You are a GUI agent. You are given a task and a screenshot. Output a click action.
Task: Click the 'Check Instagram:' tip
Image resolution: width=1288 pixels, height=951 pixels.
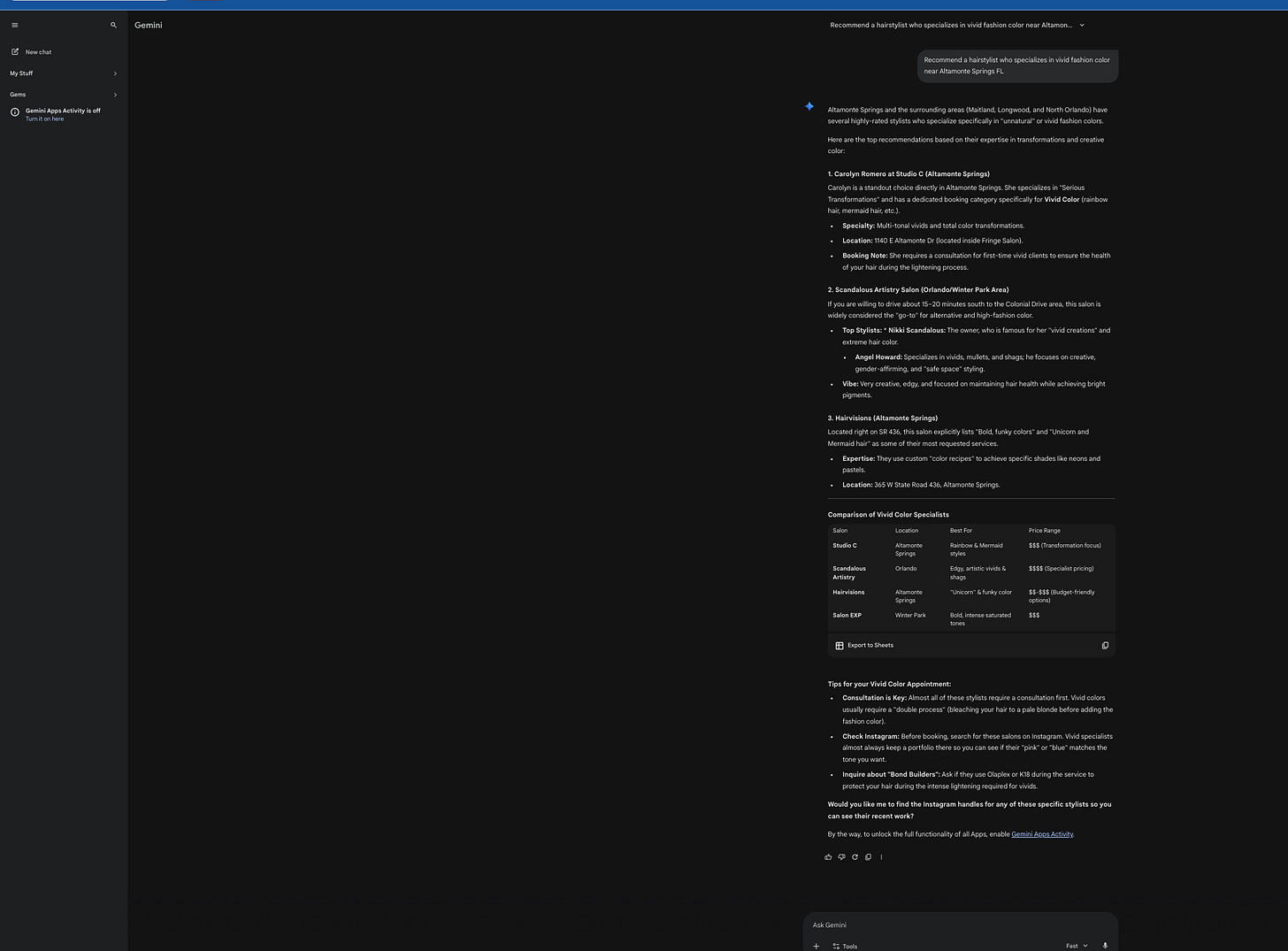coord(870,737)
